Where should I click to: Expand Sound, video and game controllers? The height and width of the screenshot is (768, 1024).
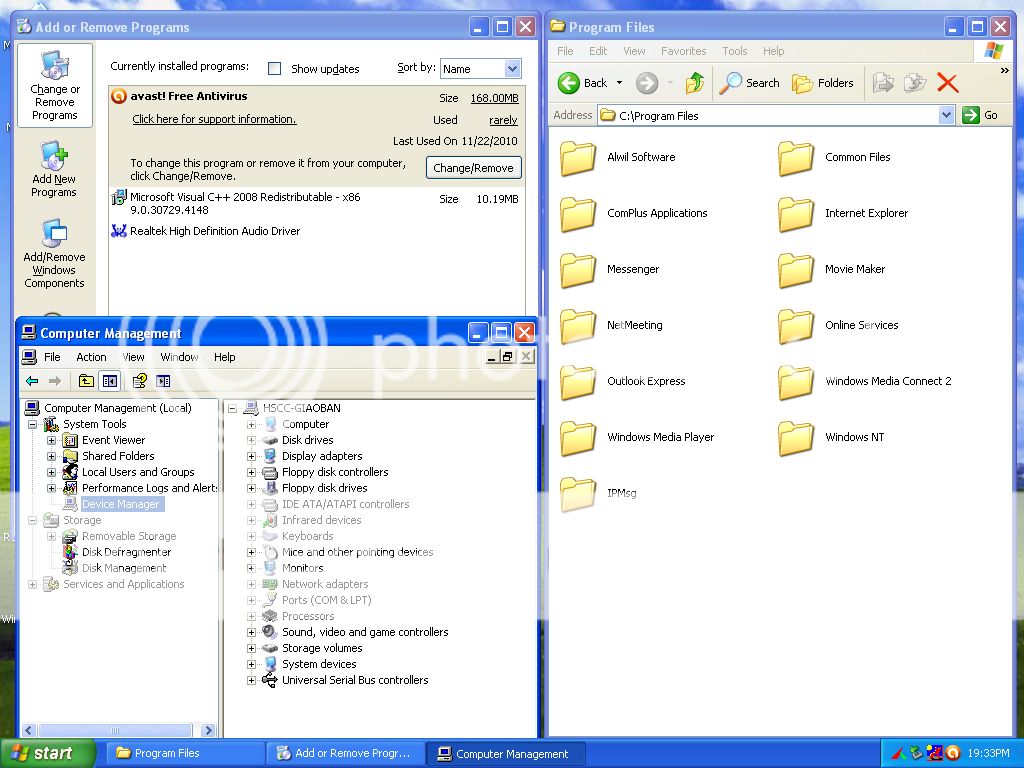251,633
